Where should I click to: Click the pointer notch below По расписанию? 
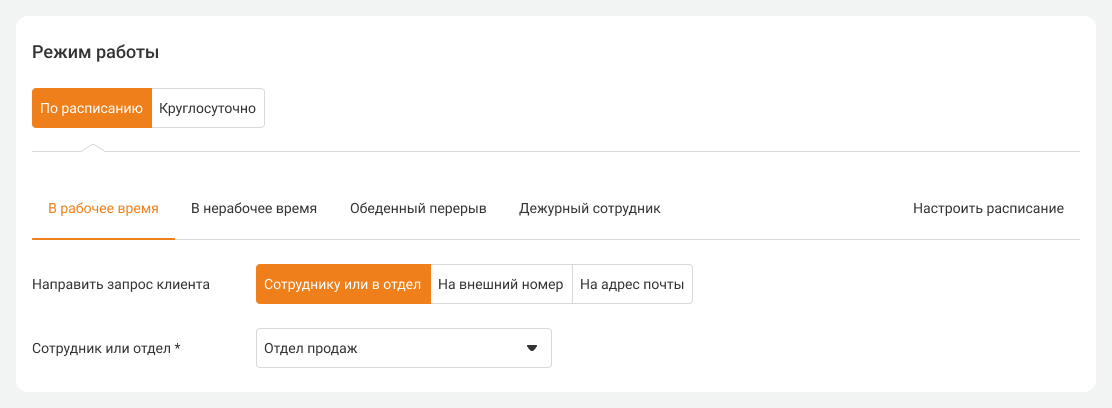[x=92, y=148]
